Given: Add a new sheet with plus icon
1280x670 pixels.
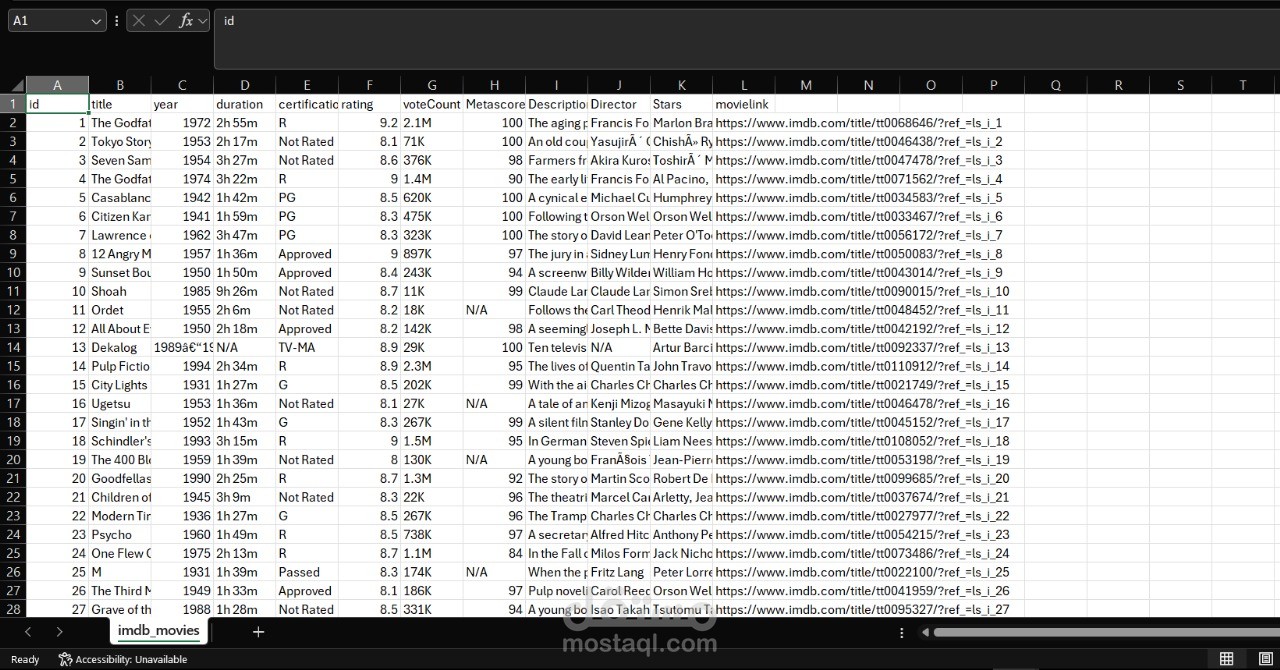Looking at the screenshot, I should (x=258, y=632).
